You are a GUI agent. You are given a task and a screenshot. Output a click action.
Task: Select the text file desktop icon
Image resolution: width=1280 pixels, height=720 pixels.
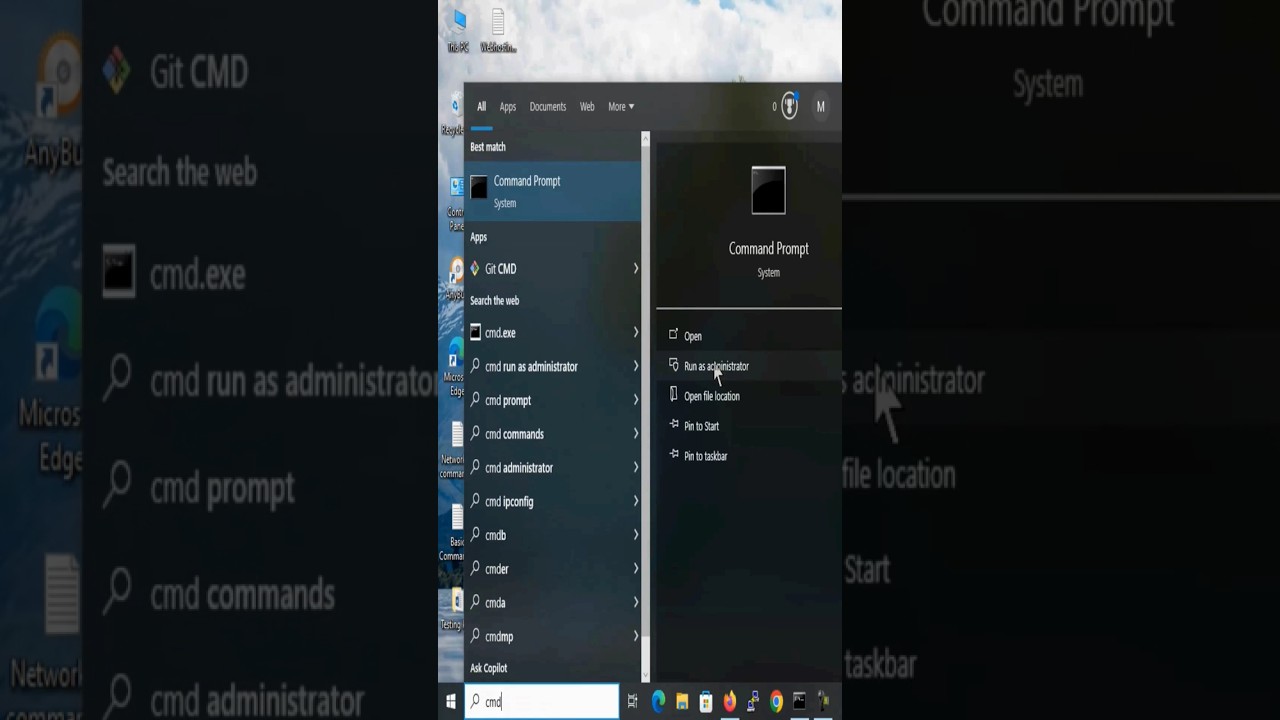(x=498, y=31)
